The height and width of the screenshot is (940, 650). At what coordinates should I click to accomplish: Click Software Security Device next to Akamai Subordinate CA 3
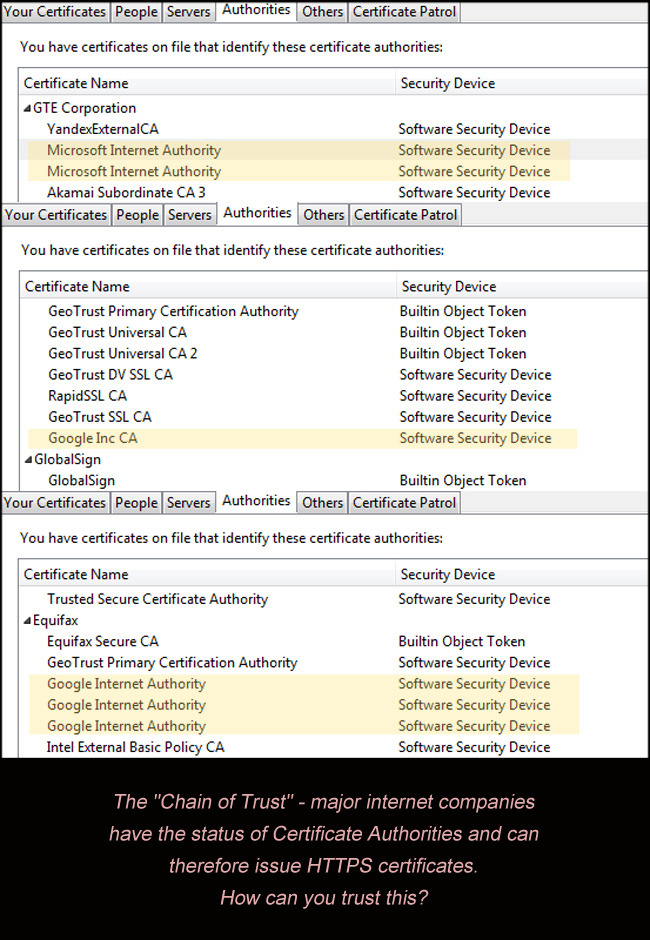[x=474, y=192]
